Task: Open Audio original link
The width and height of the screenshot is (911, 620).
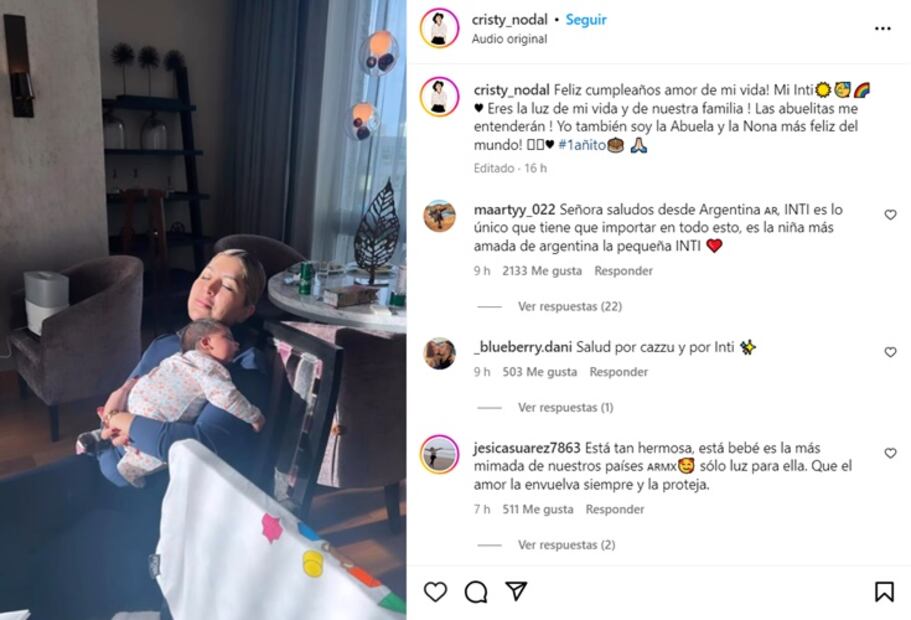Action: coord(509,39)
